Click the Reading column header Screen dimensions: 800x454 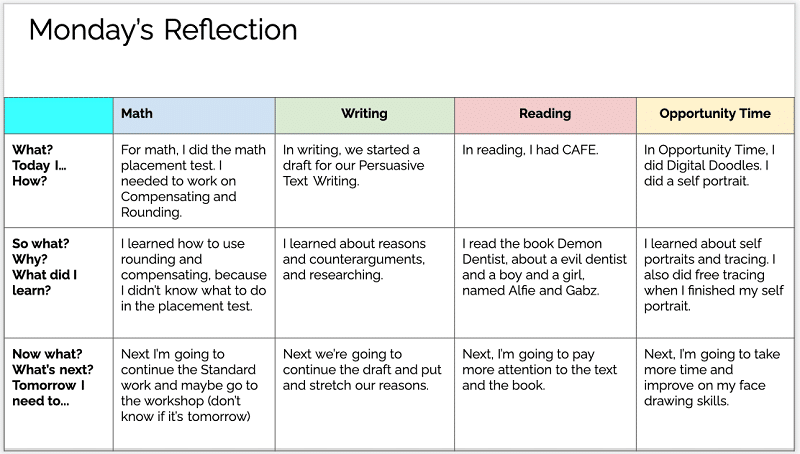coord(545,114)
